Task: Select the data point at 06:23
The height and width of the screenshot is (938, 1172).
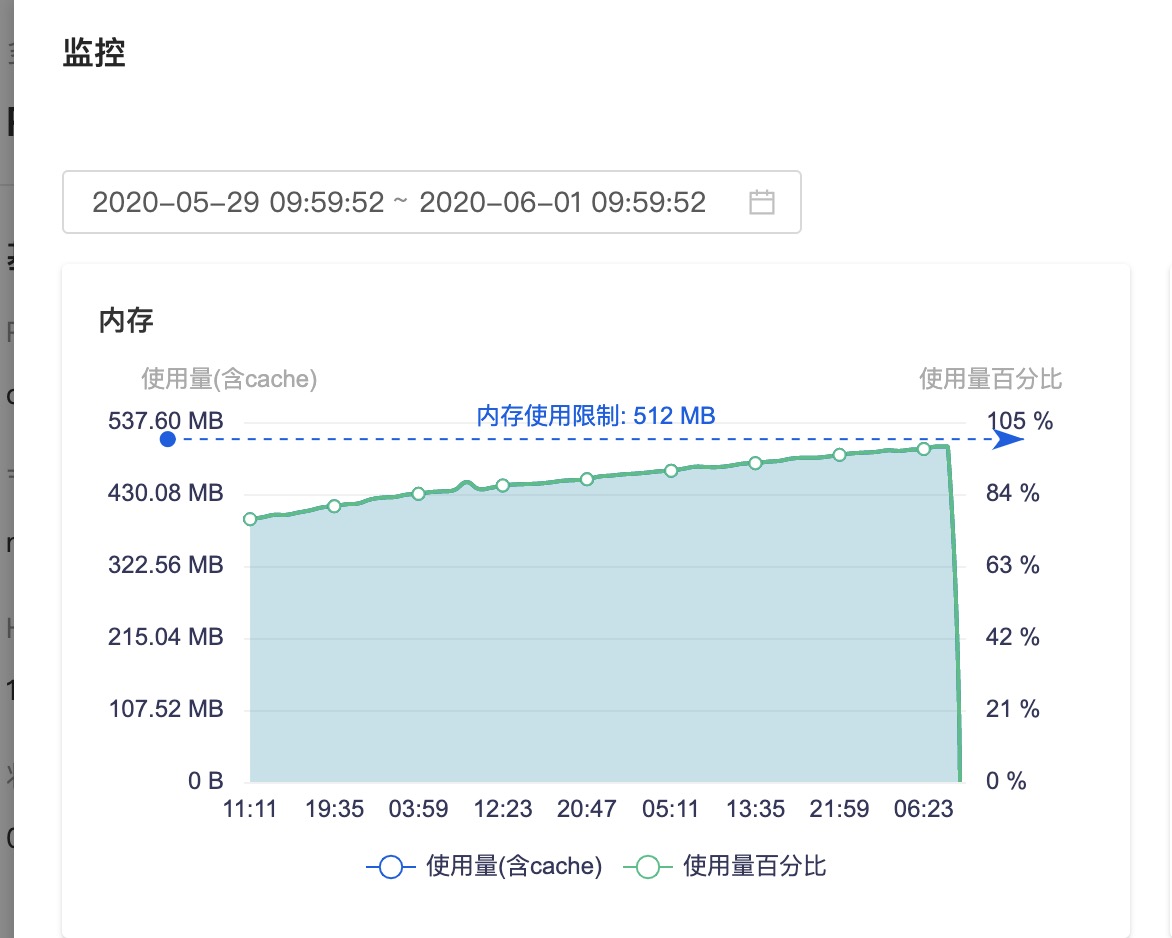Action: (924, 449)
